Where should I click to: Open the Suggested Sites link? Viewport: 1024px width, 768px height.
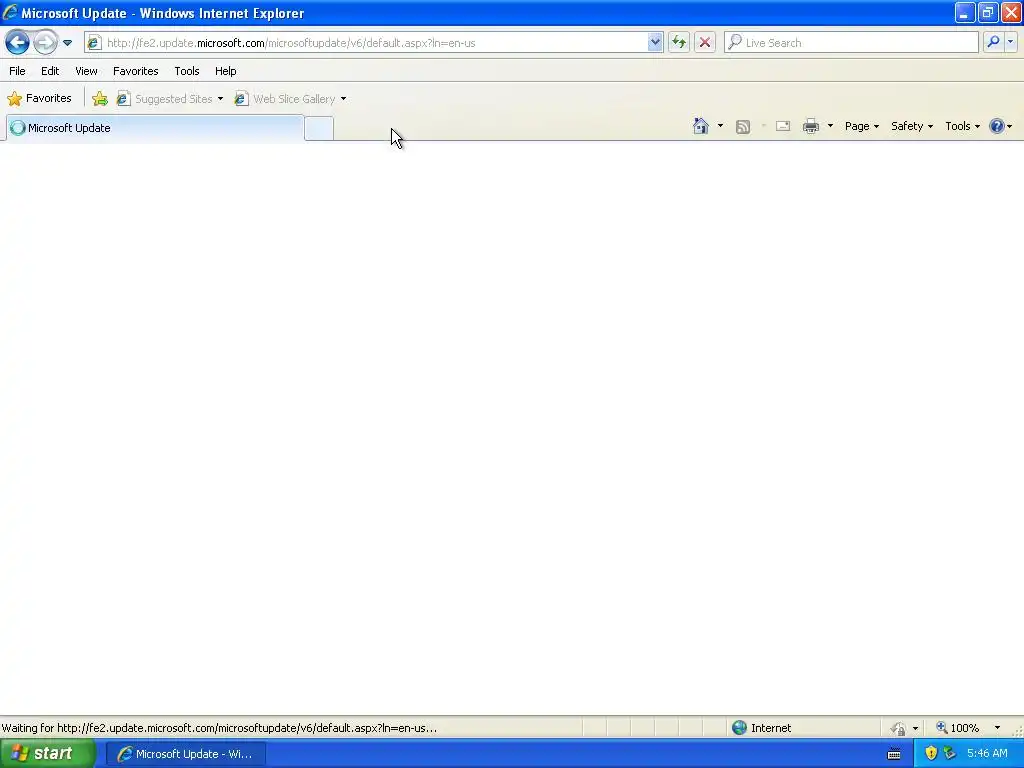[165, 99]
